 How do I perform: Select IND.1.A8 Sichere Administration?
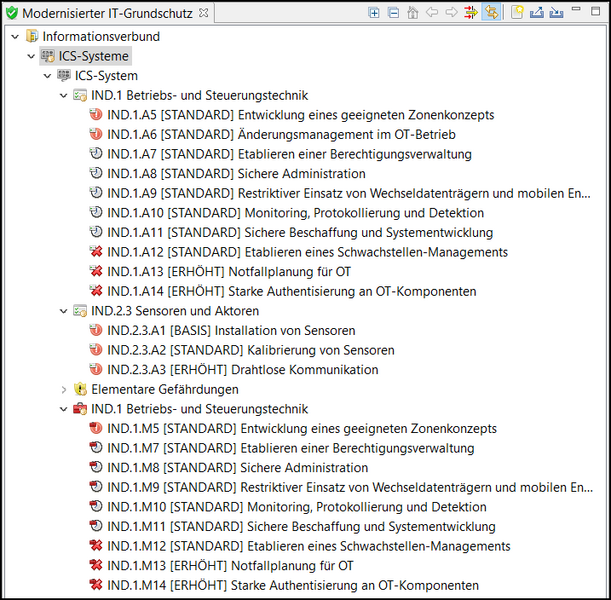(237, 173)
